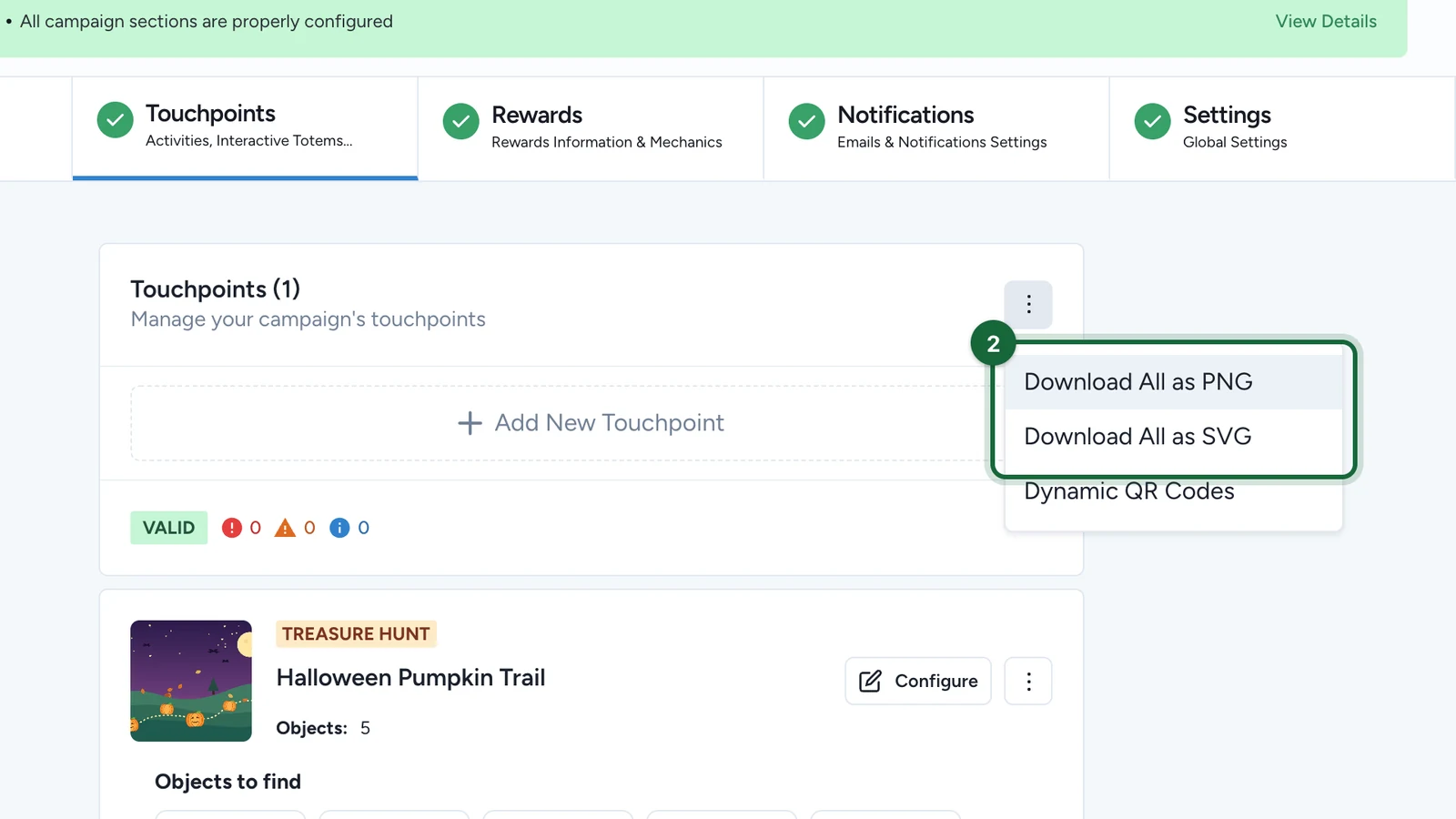Open the Halloween Pumpkin Trail three-dot menu
This screenshot has height=819, width=1456.
(x=1028, y=681)
